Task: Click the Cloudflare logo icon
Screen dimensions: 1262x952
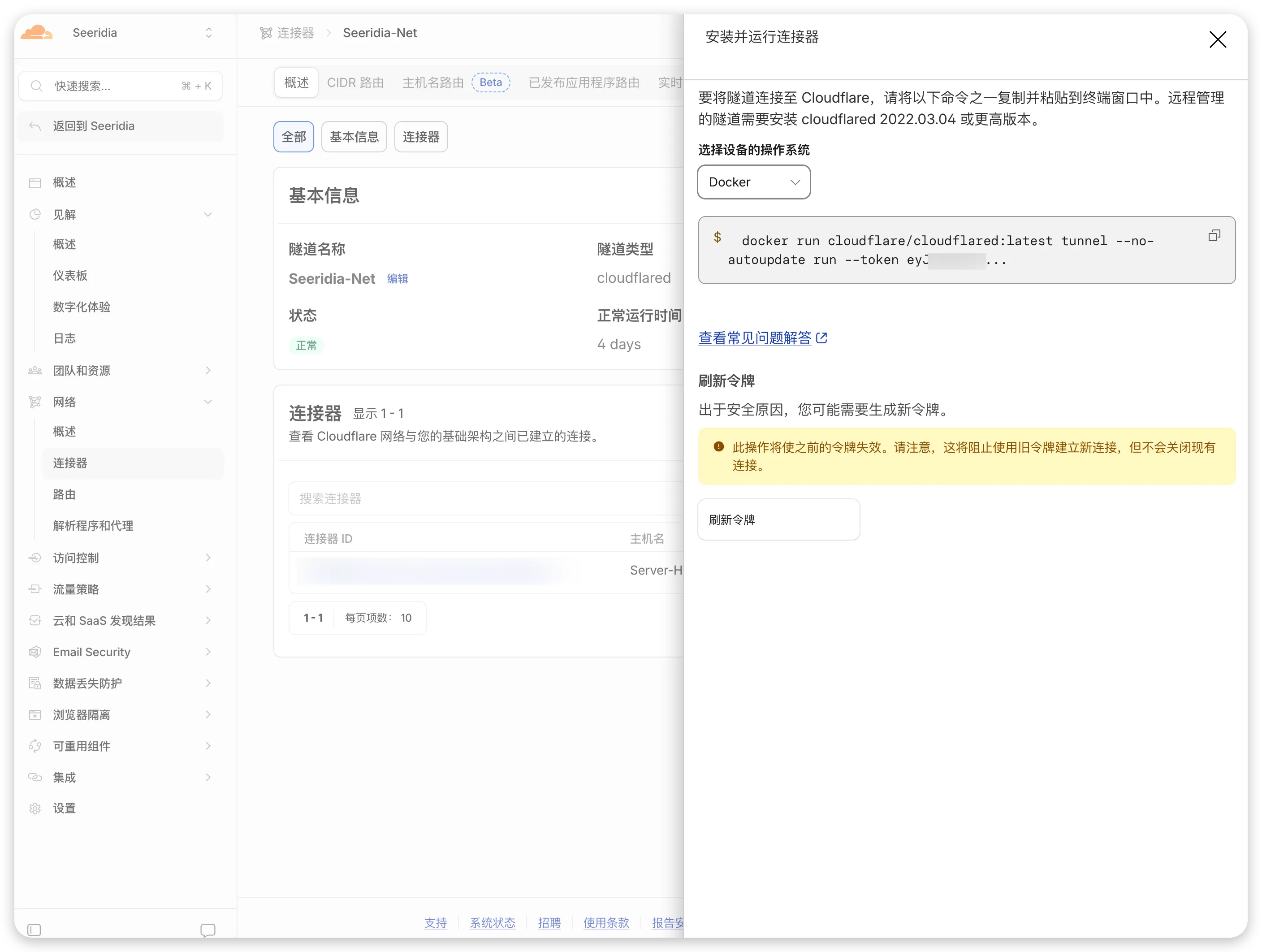Action: pyautogui.click(x=36, y=33)
